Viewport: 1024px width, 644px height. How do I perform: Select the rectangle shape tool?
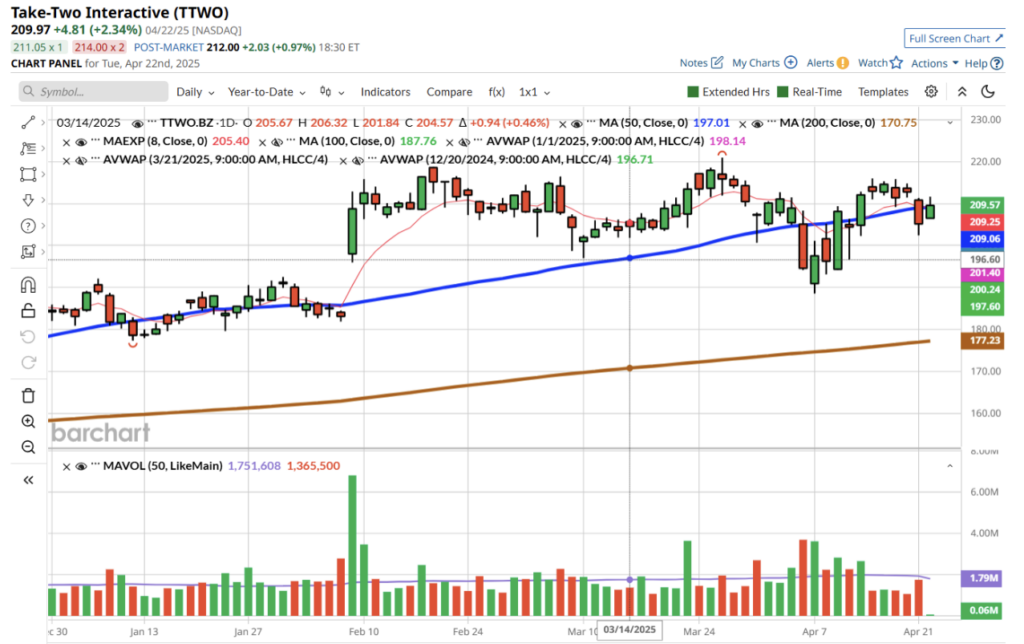28,174
